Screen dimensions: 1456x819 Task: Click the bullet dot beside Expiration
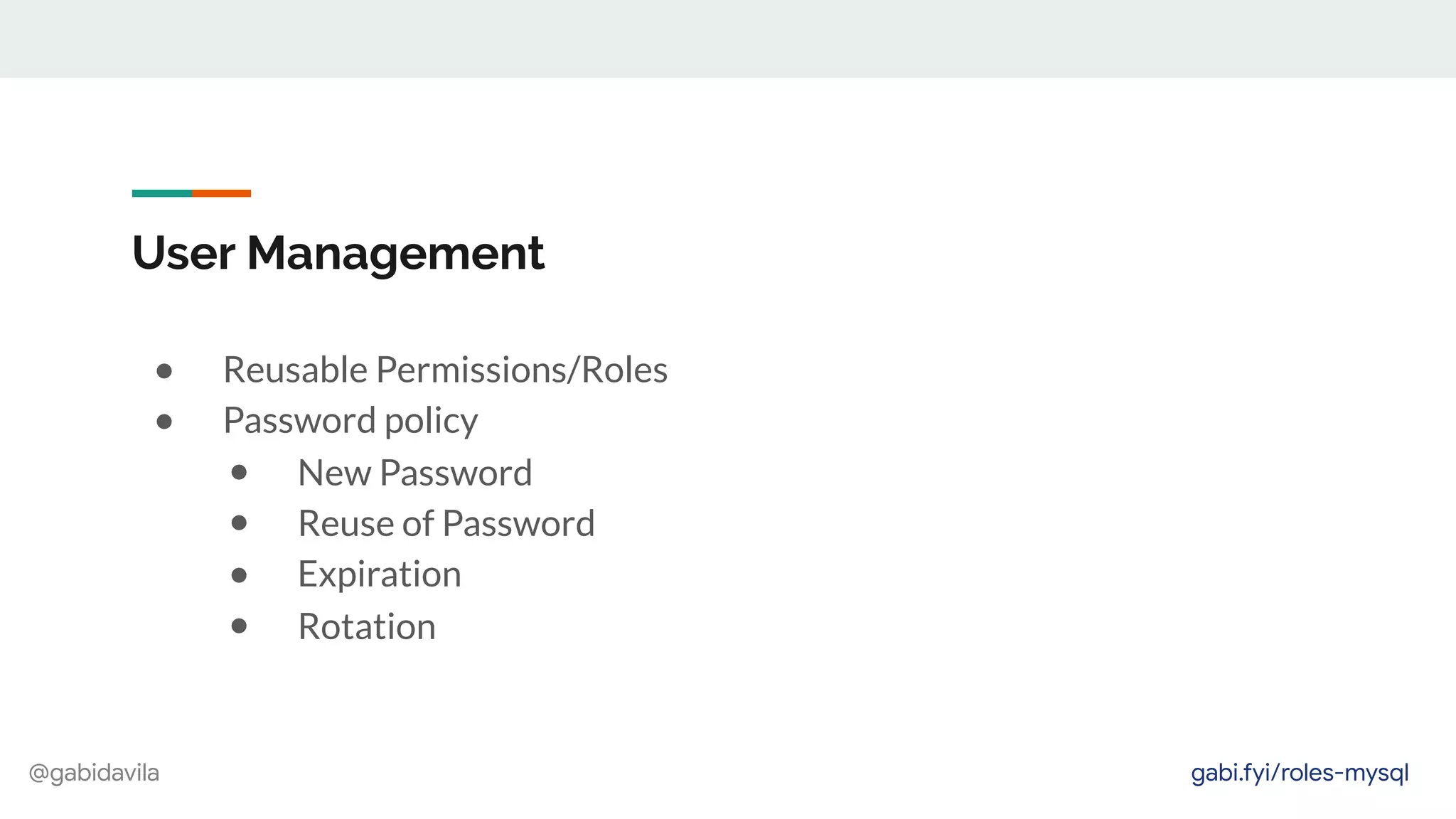(x=239, y=575)
